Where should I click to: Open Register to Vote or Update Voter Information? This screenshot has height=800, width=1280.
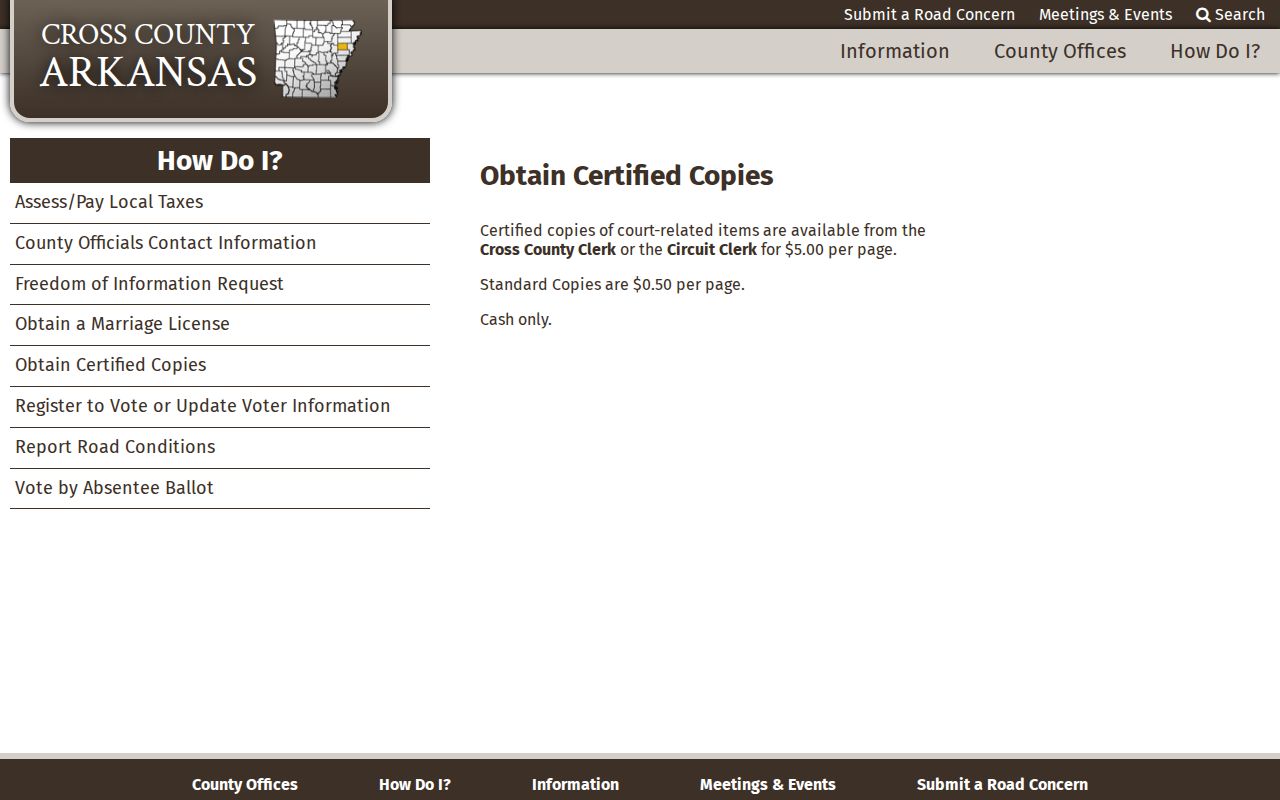(x=220, y=406)
